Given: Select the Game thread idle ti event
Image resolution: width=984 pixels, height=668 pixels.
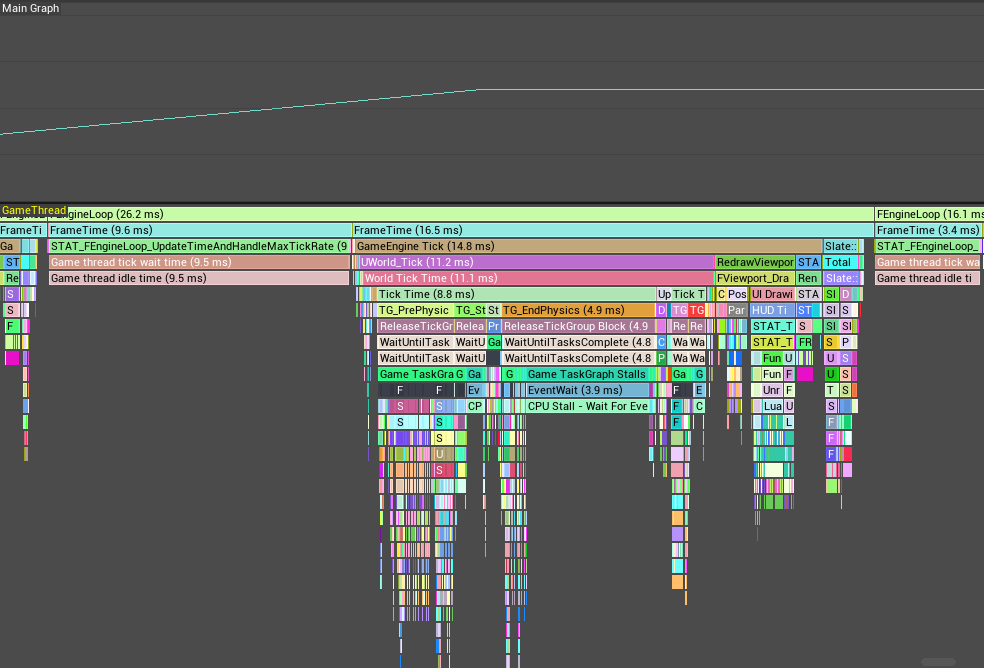Looking at the screenshot, I should click(928, 278).
